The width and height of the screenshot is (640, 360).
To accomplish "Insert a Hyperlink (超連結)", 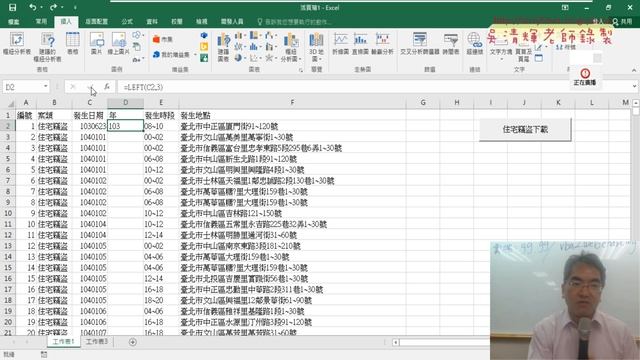I will [474, 44].
